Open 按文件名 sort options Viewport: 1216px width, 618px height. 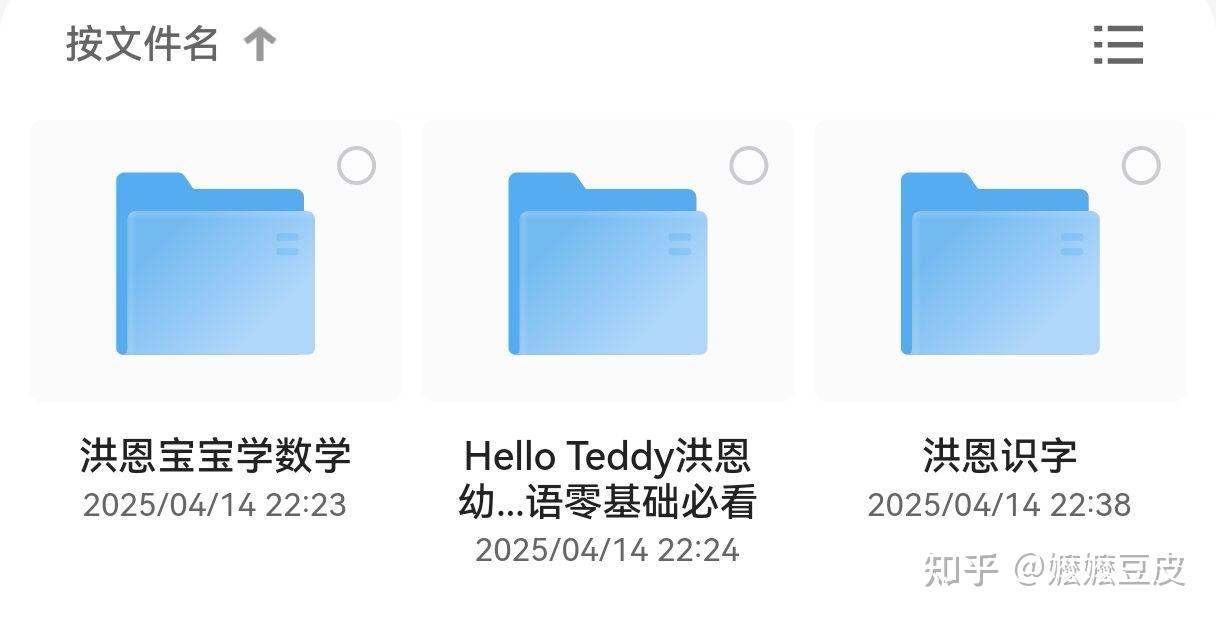(x=142, y=44)
